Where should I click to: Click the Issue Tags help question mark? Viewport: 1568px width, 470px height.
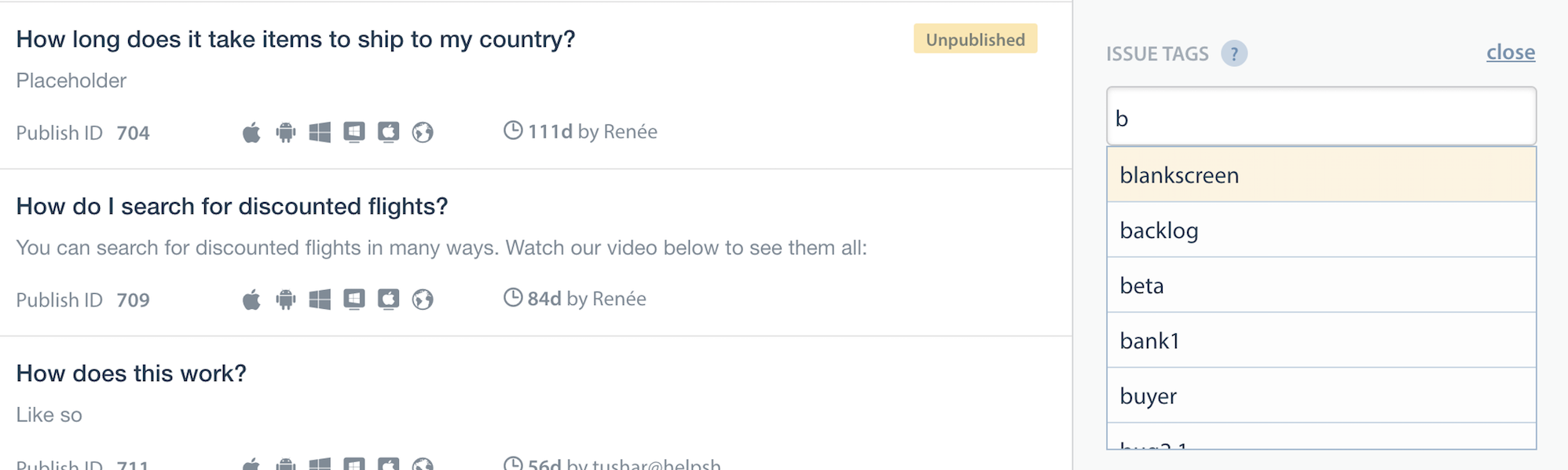click(x=1234, y=53)
